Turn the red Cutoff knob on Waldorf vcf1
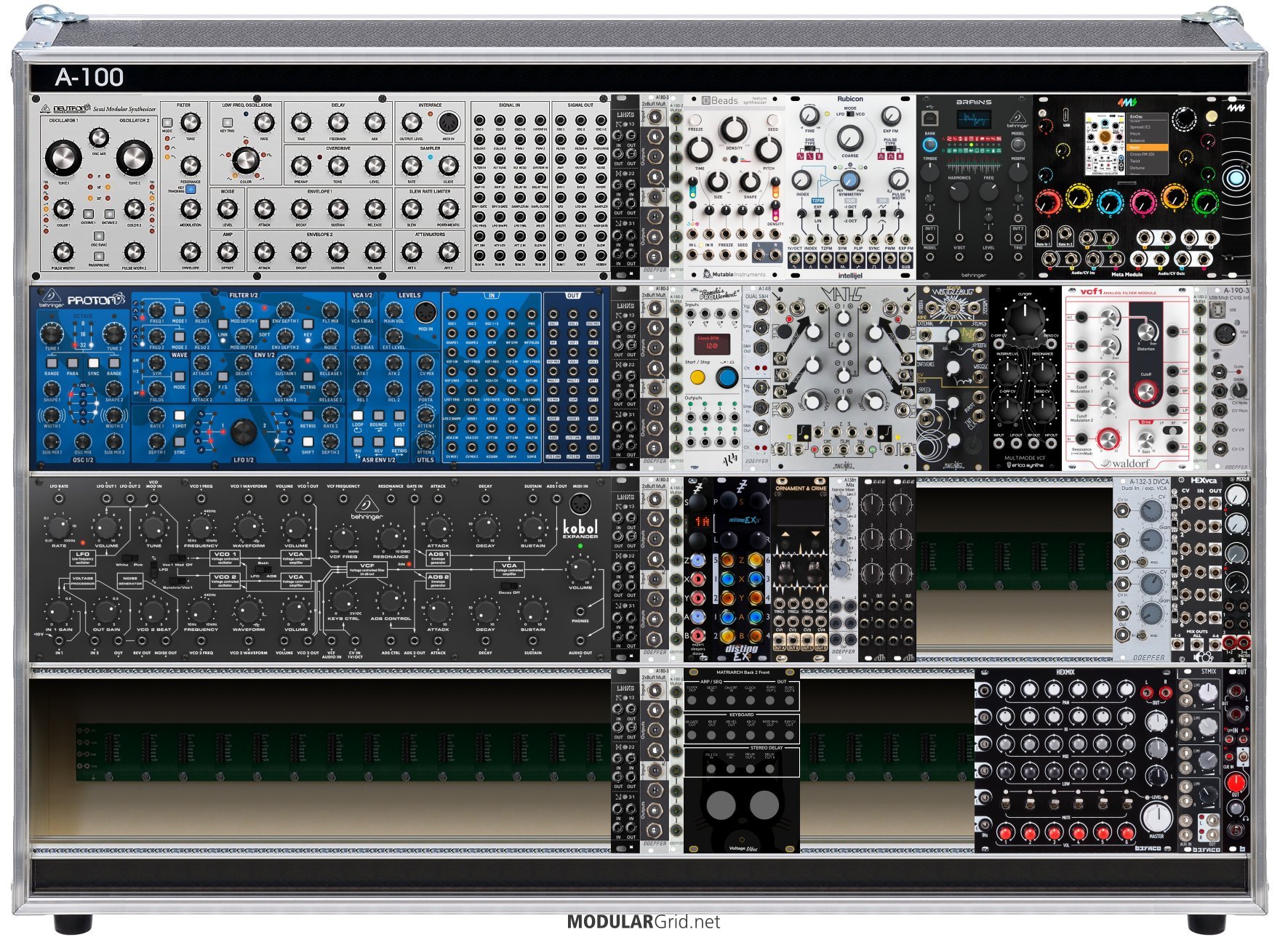The width and height of the screenshot is (1288, 937). [1145, 393]
